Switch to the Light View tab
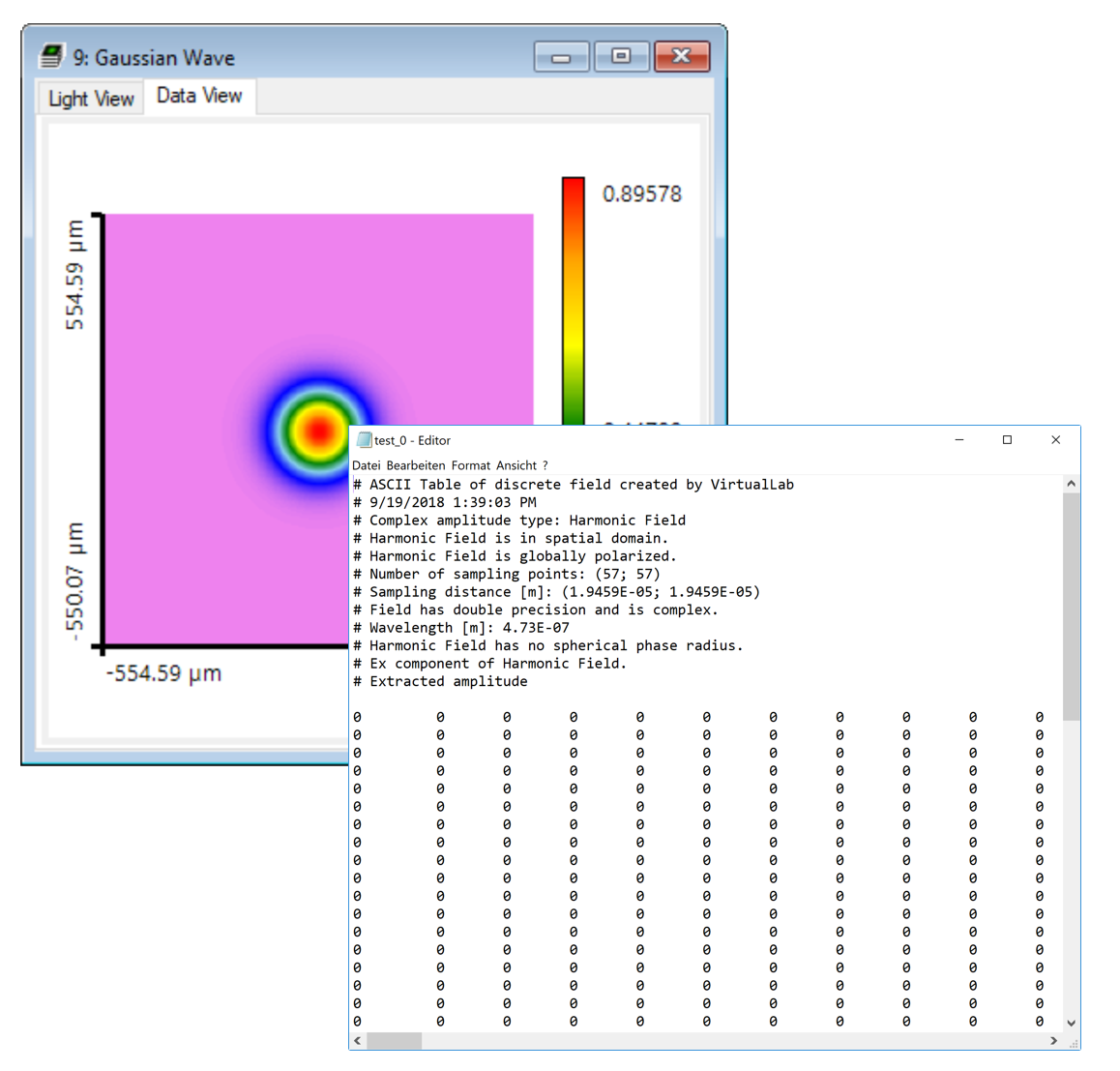The width and height of the screenshot is (1120, 1071). [x=91, y=99]
